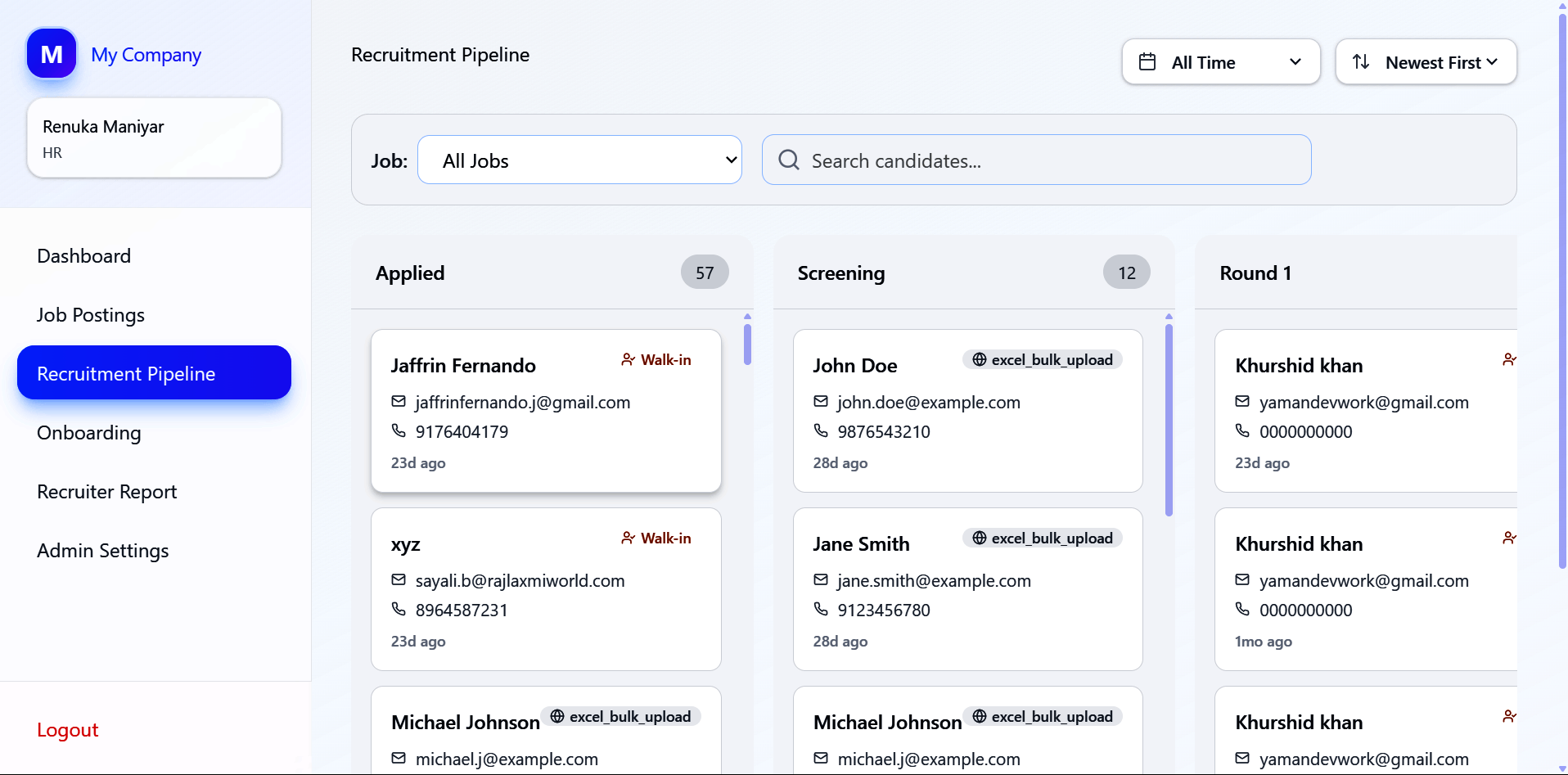Viewport: 1568px width, 775px height.
Task: Click the John Doe candidate name
Action: tap(855, 365)
